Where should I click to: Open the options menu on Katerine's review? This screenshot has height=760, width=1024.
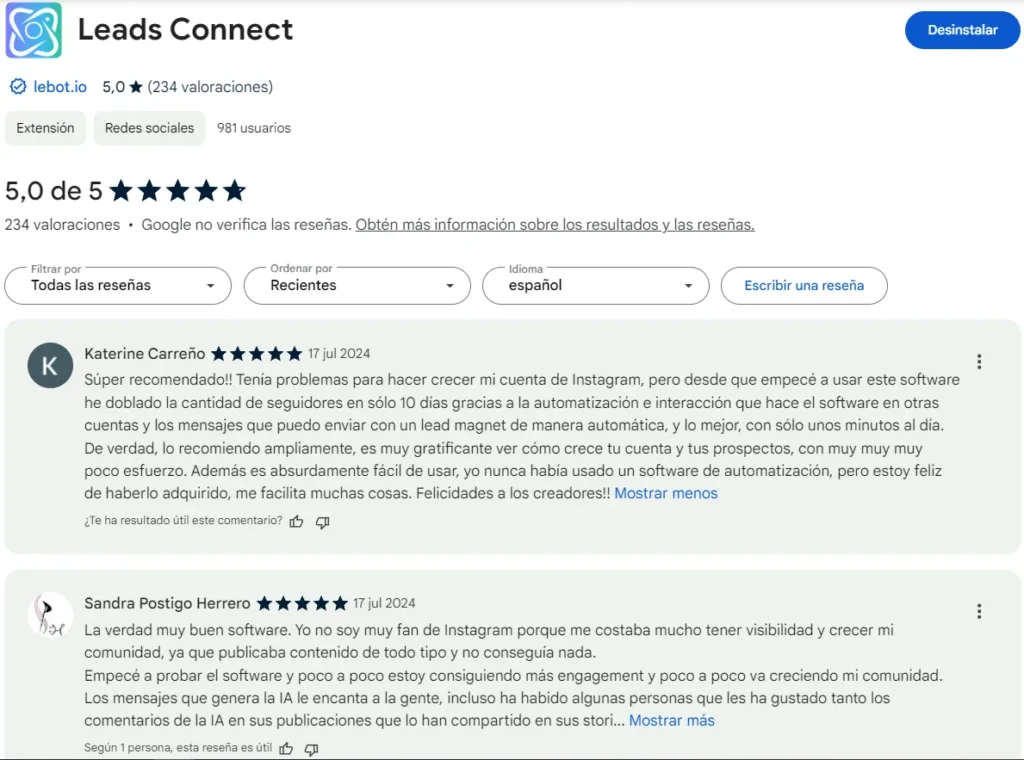(980, 361)
